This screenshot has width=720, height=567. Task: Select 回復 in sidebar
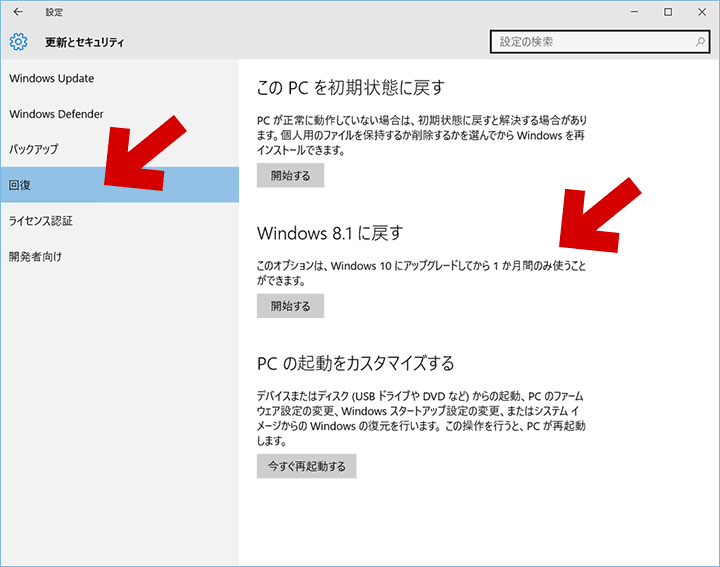119,185
